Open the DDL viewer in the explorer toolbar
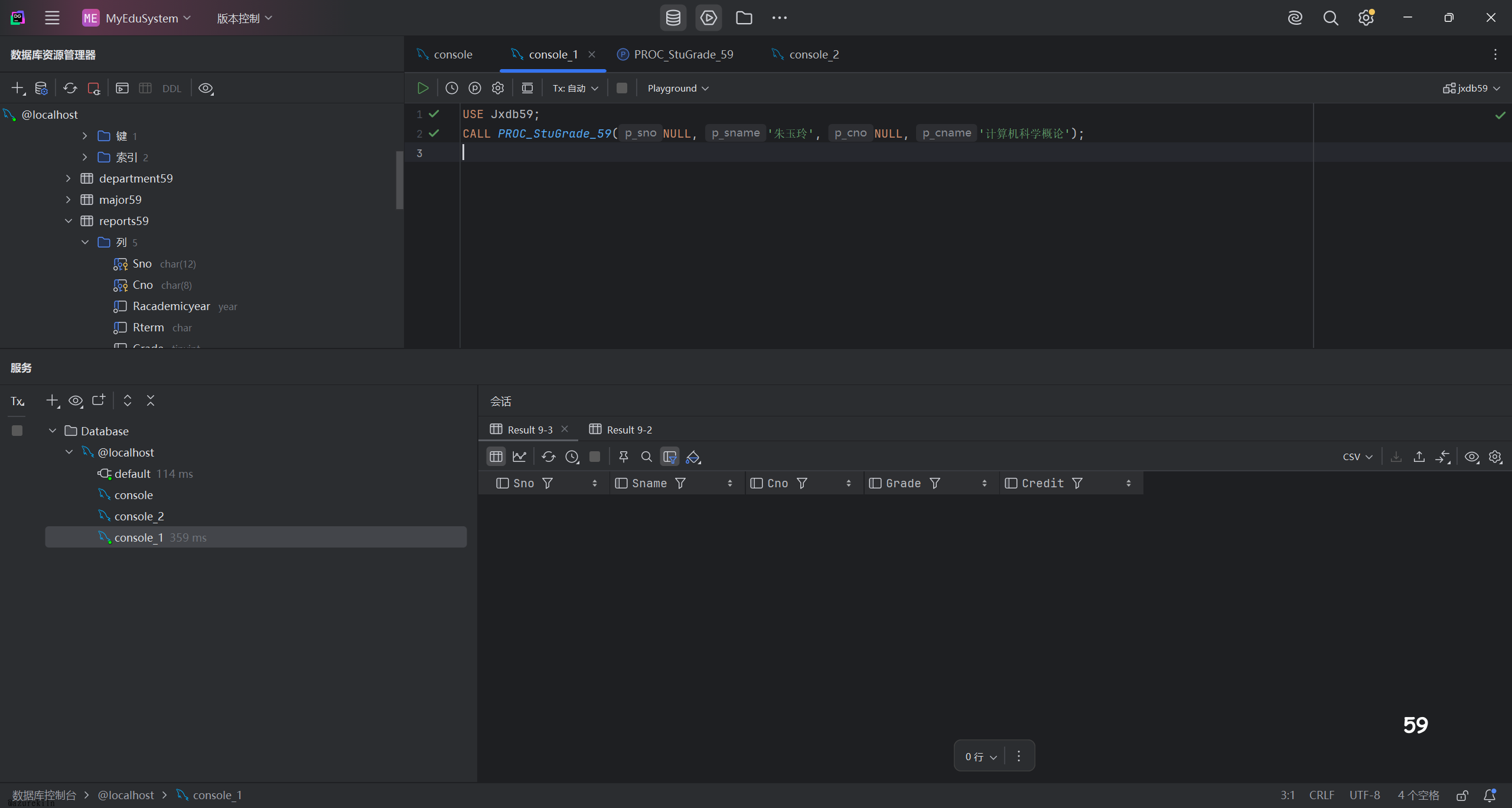Screen dimensions: 1512x808 [x=171, y=89]
